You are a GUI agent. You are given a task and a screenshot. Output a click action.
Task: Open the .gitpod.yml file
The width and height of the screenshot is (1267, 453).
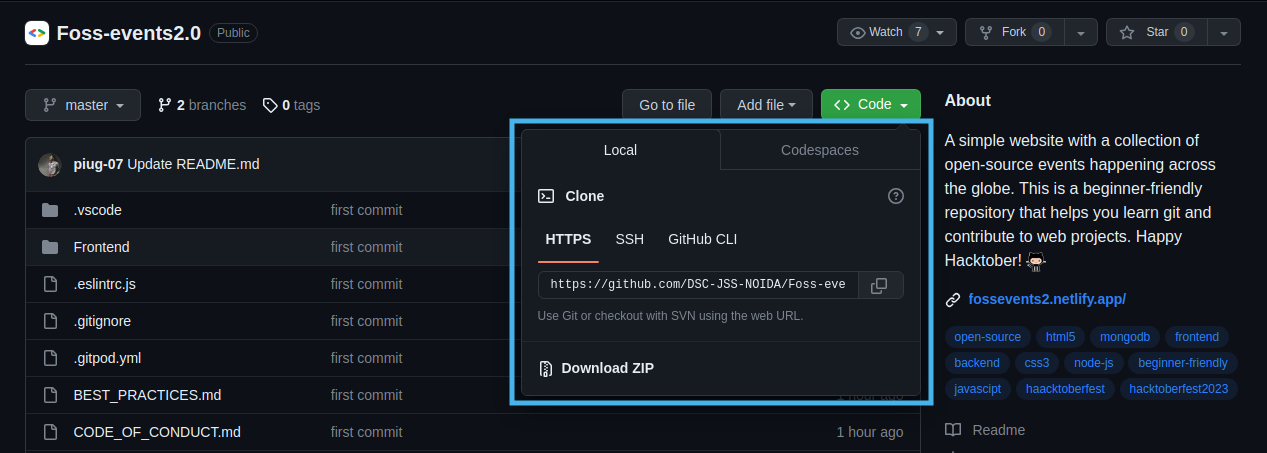(x=109, y=358)
